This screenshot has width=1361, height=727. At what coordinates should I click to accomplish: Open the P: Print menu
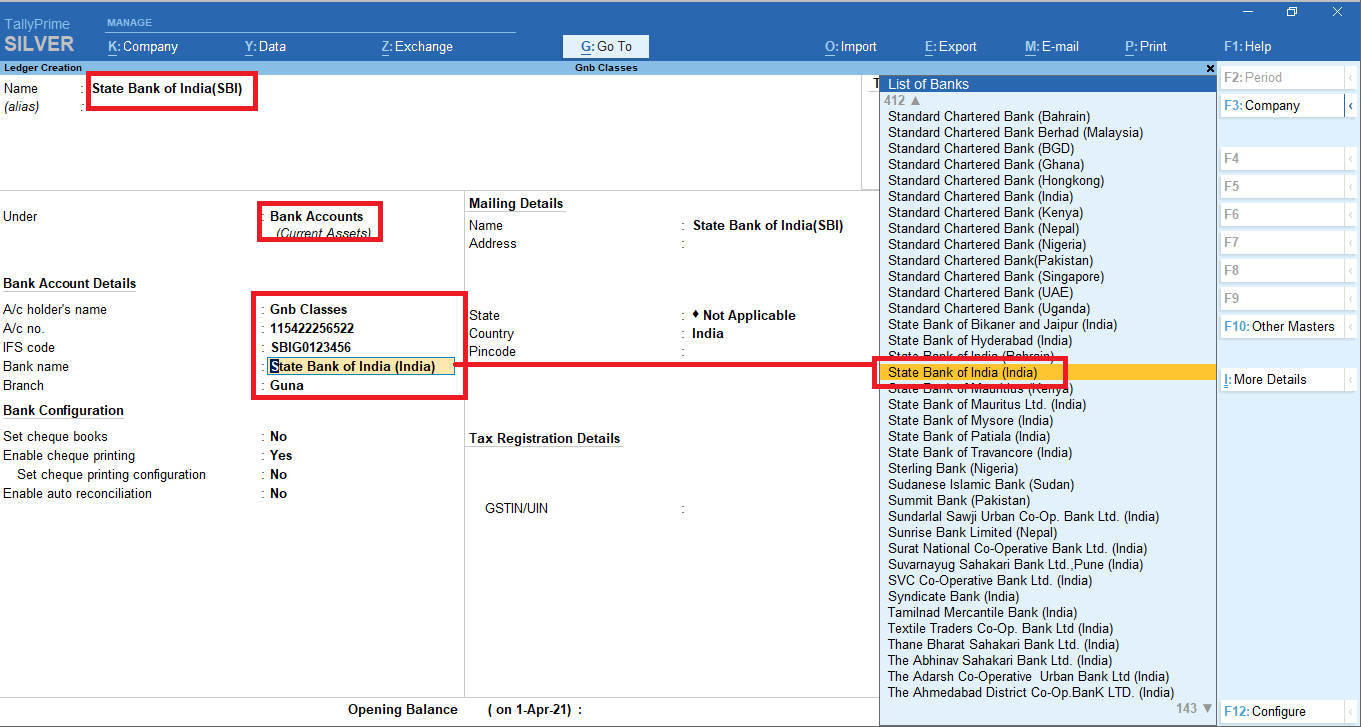tap(1144, 46)
